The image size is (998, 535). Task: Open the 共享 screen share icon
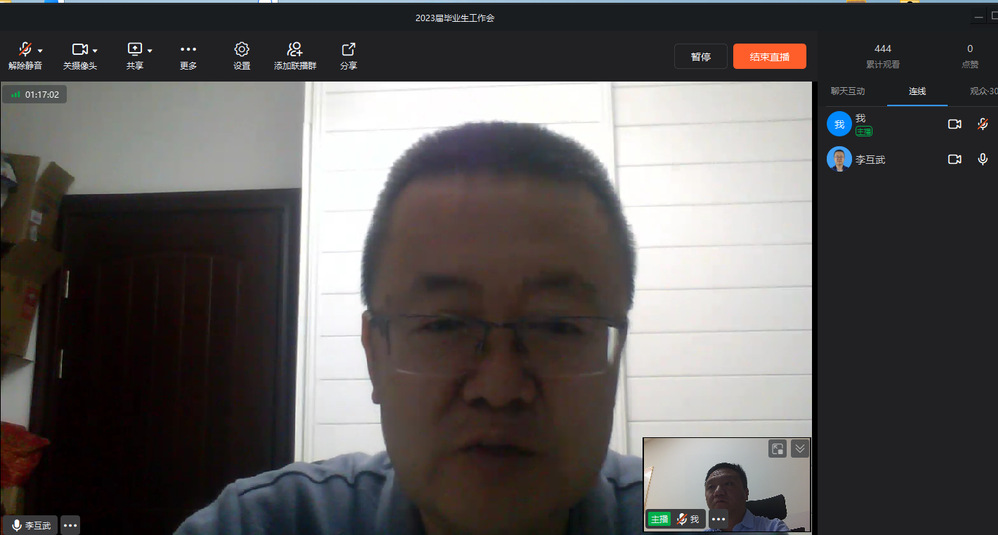tap(135, 50)
